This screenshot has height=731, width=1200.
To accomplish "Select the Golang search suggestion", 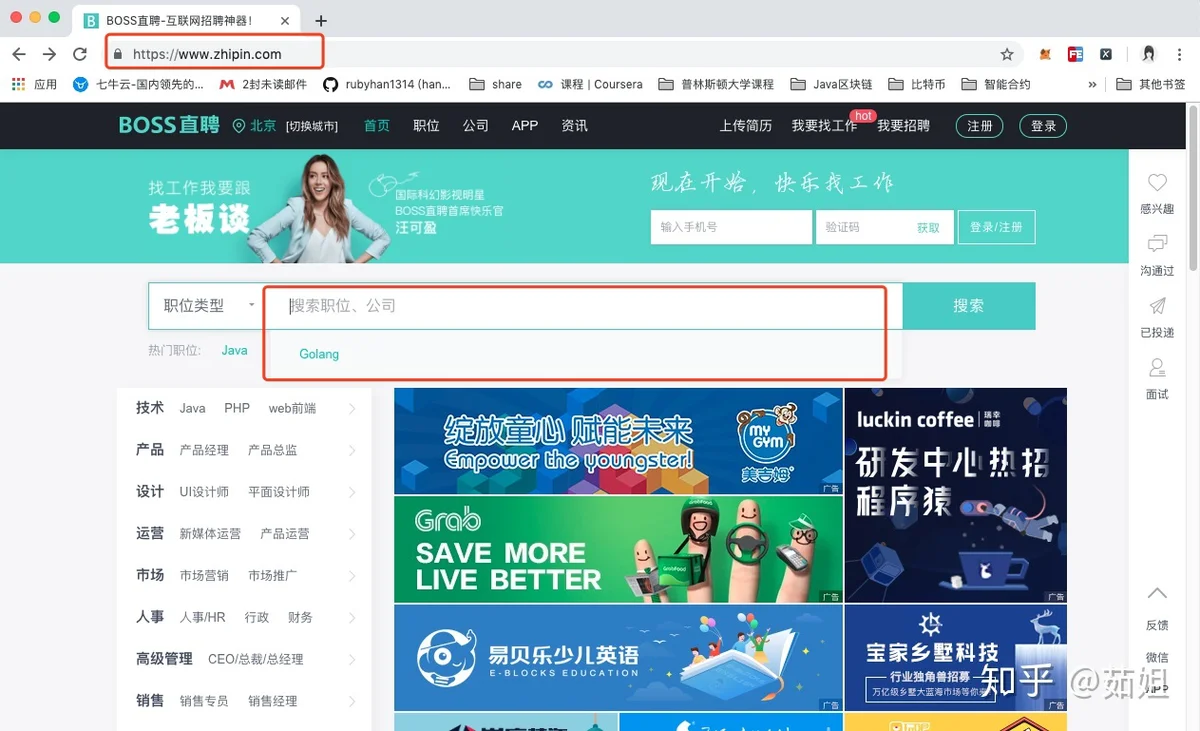I will 319,354.
